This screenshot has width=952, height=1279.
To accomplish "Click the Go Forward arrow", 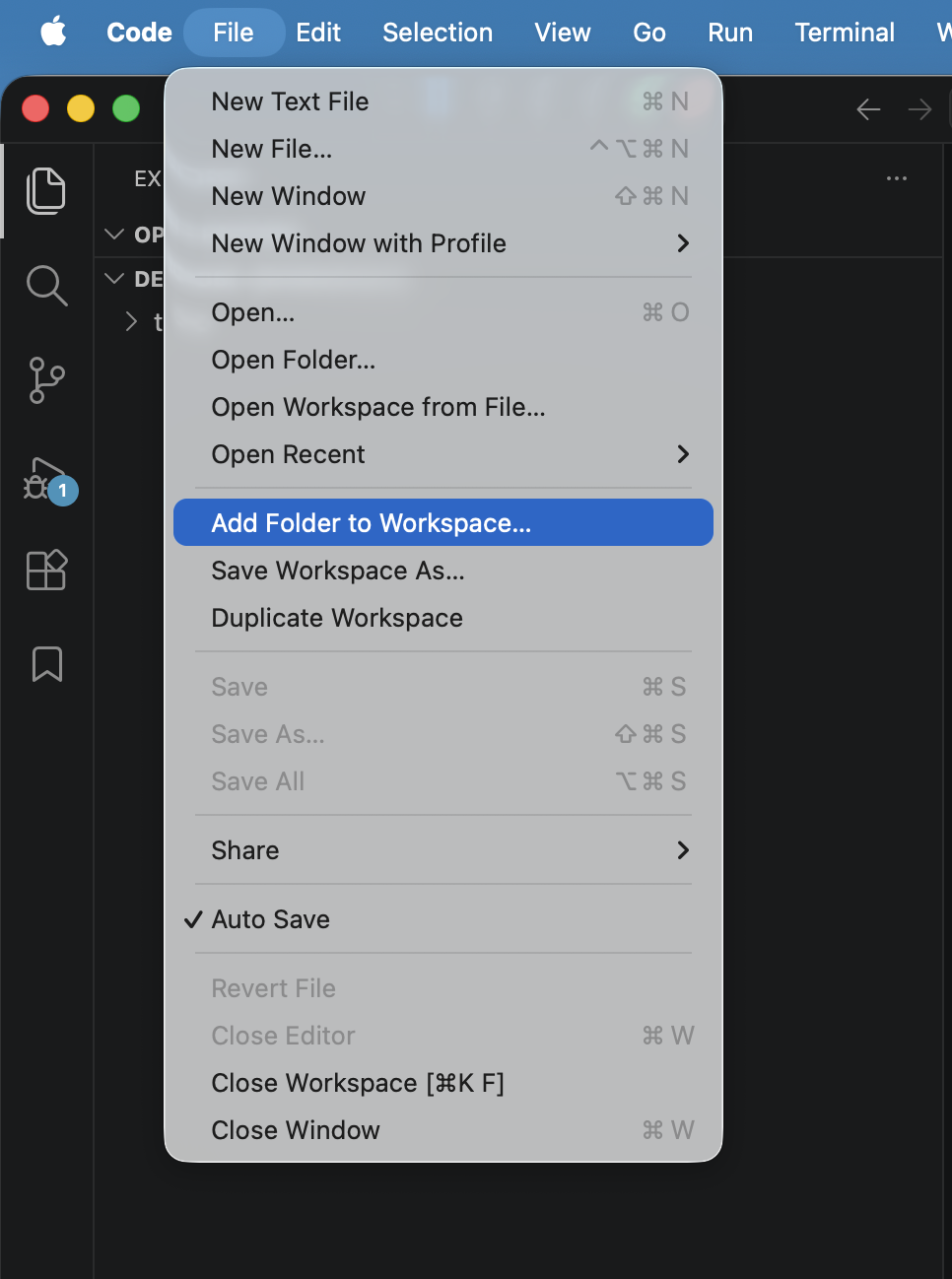I will (x=919, y=109).
